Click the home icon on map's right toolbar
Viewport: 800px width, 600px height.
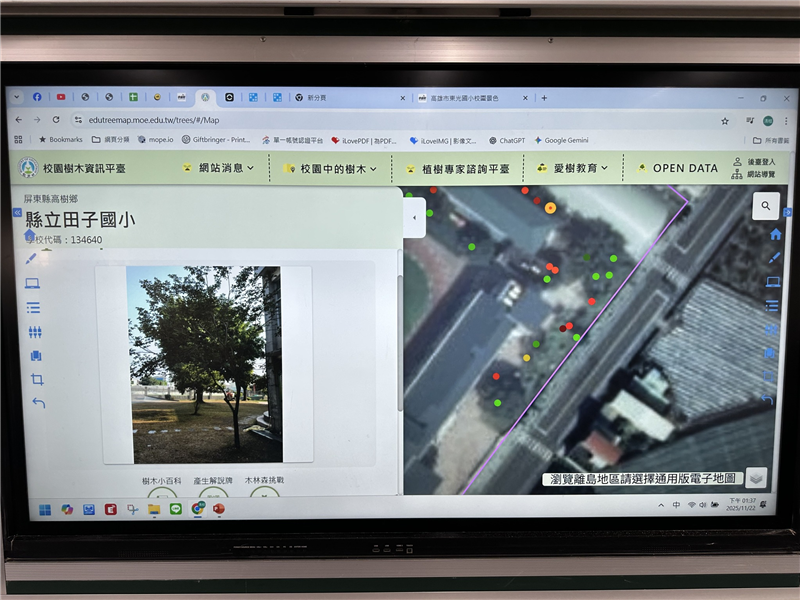click(x=774, y=234)
